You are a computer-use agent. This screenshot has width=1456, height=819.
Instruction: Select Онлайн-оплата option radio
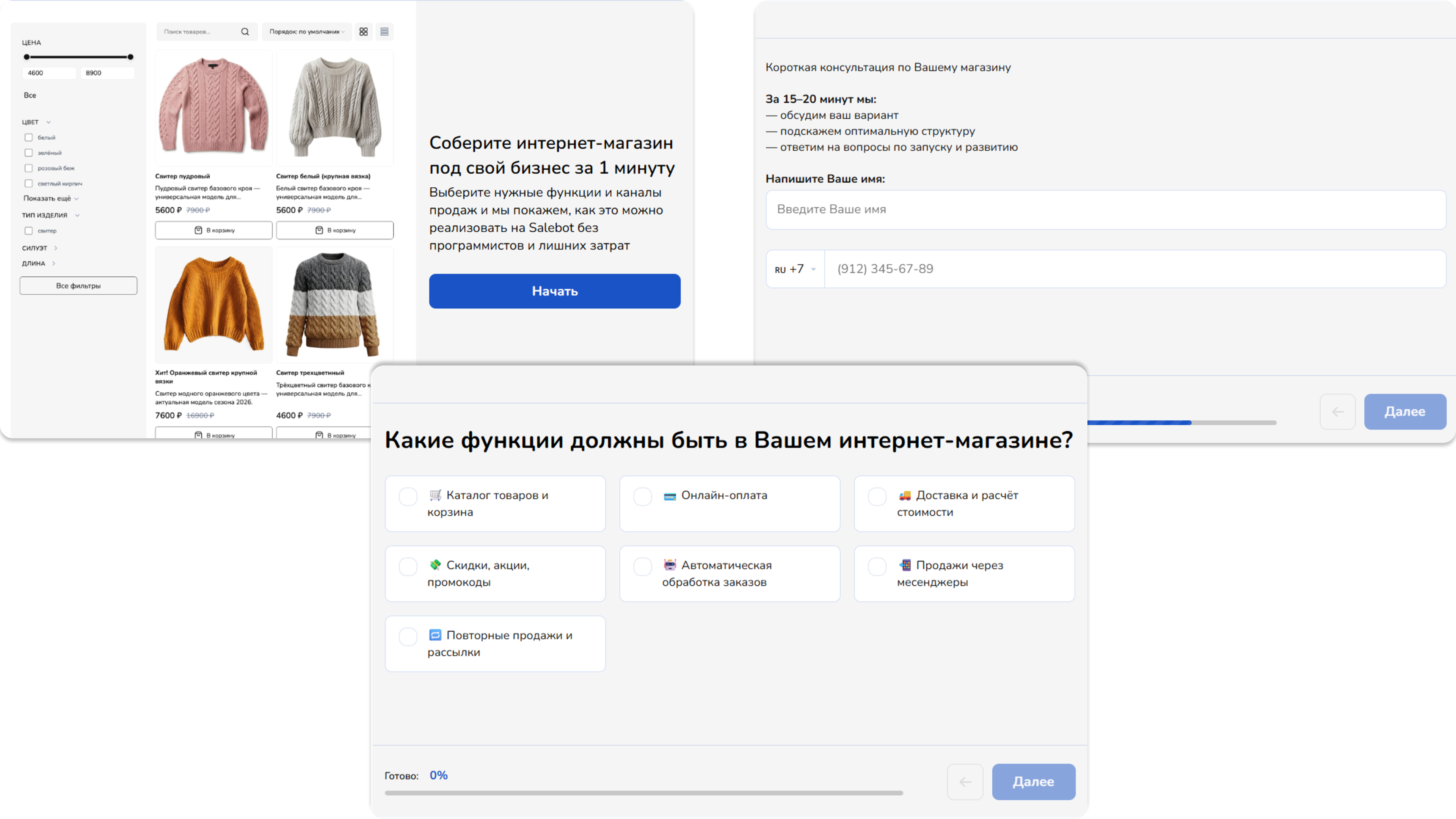click(643, 496)
